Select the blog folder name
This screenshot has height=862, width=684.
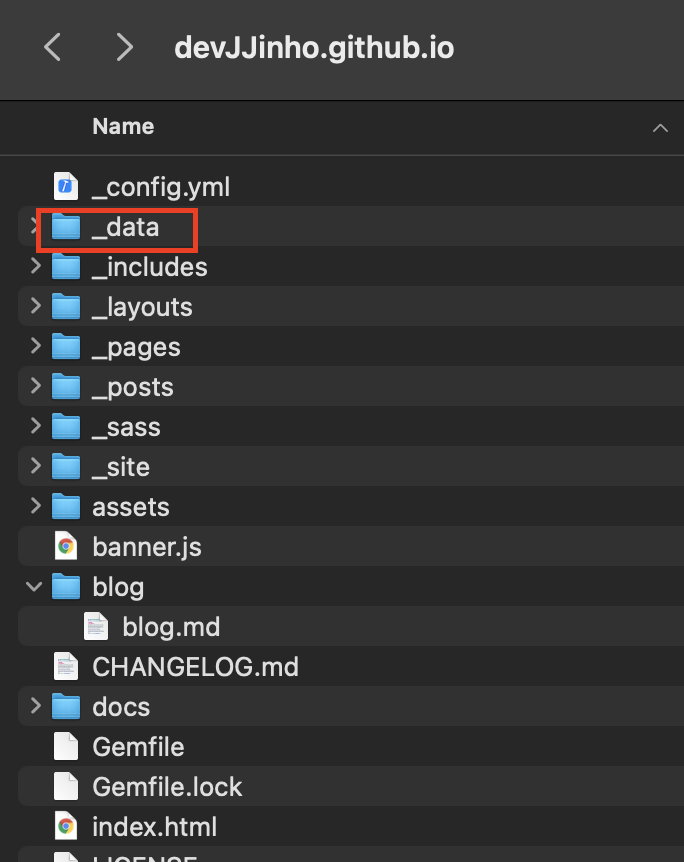(118, 588)
